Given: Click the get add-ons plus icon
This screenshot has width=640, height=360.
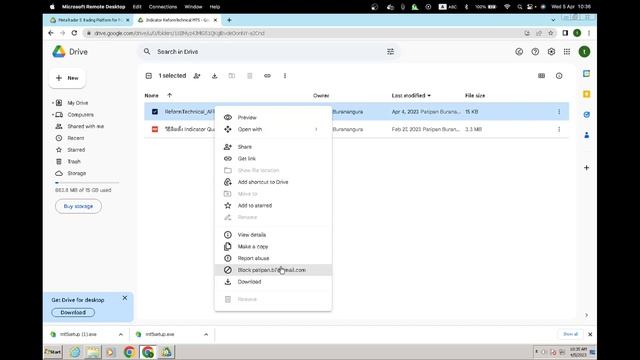Looking at the screenshot, I should [x=587, y=168].
